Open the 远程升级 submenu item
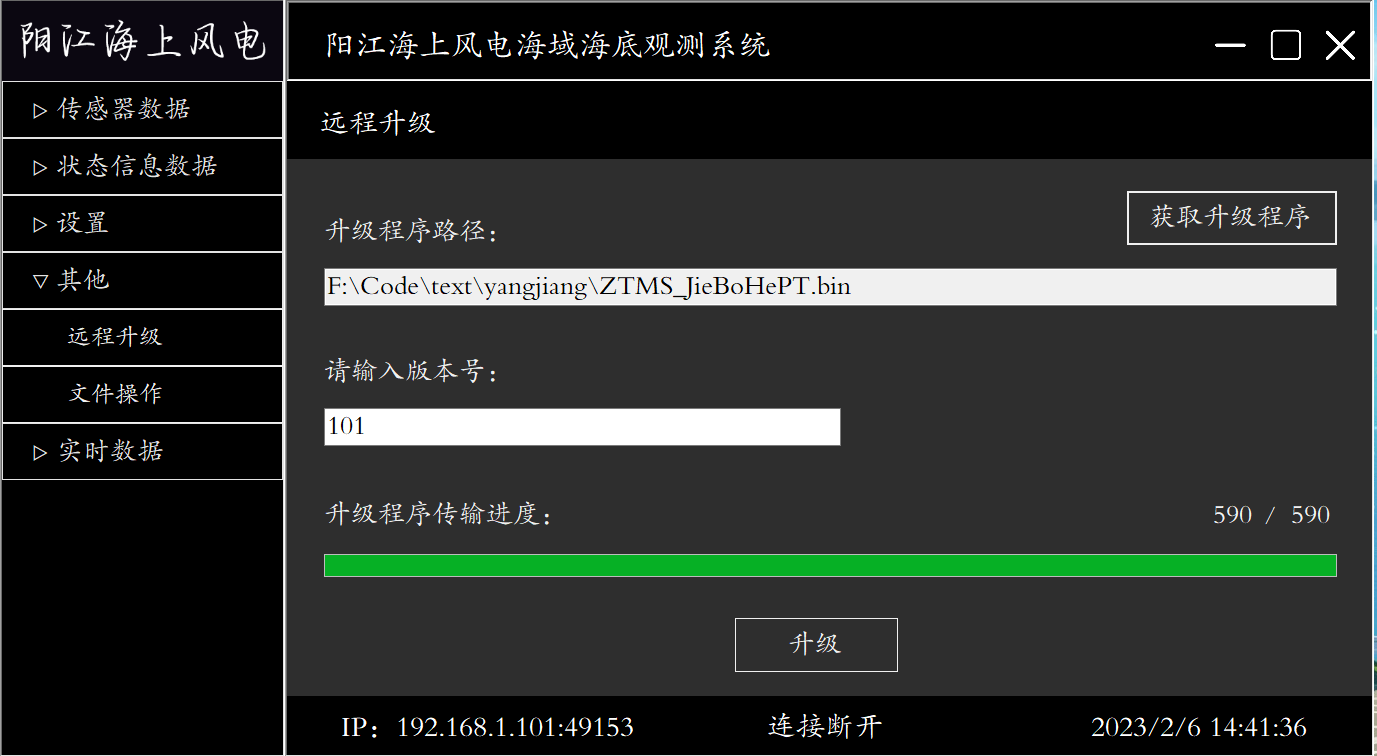The height and width of the screenshot is (756, 1377). coord(142,337)
